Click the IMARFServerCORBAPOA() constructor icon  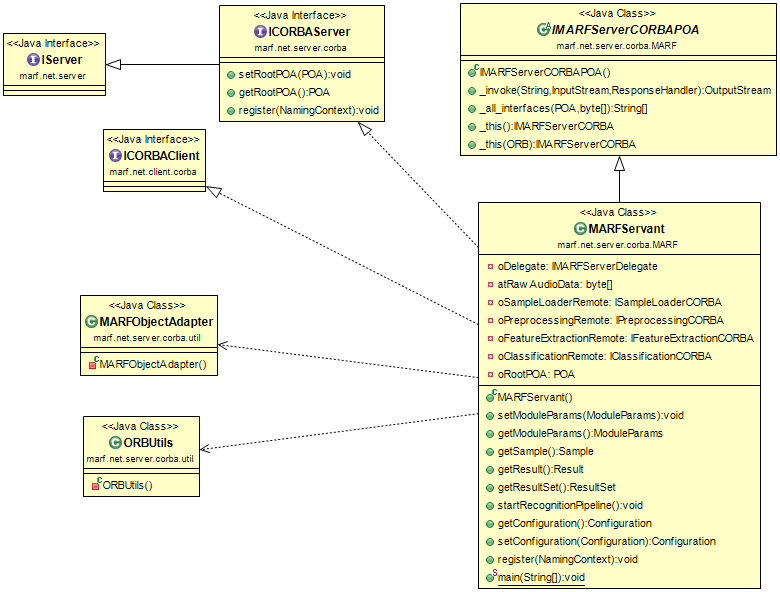pos(473,72)
